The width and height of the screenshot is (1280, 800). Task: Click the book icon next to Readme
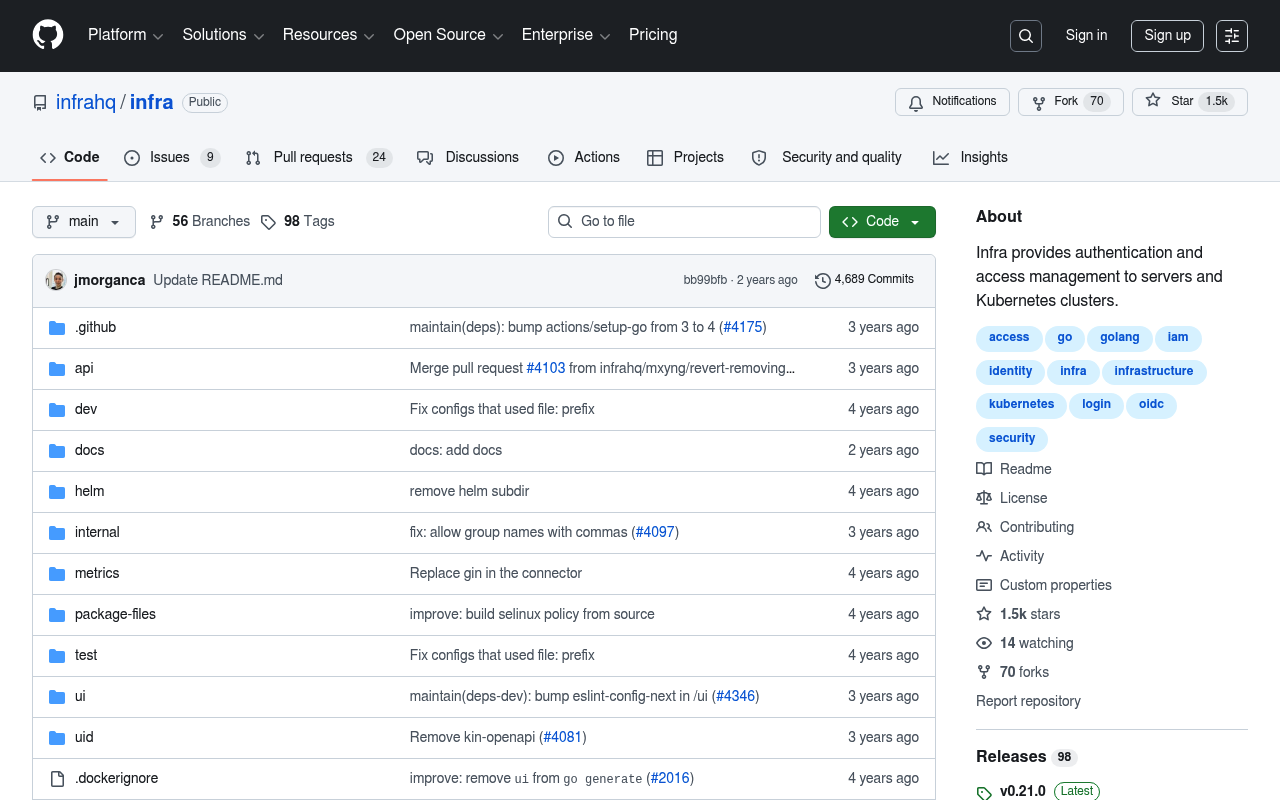(x=984, y=469)
